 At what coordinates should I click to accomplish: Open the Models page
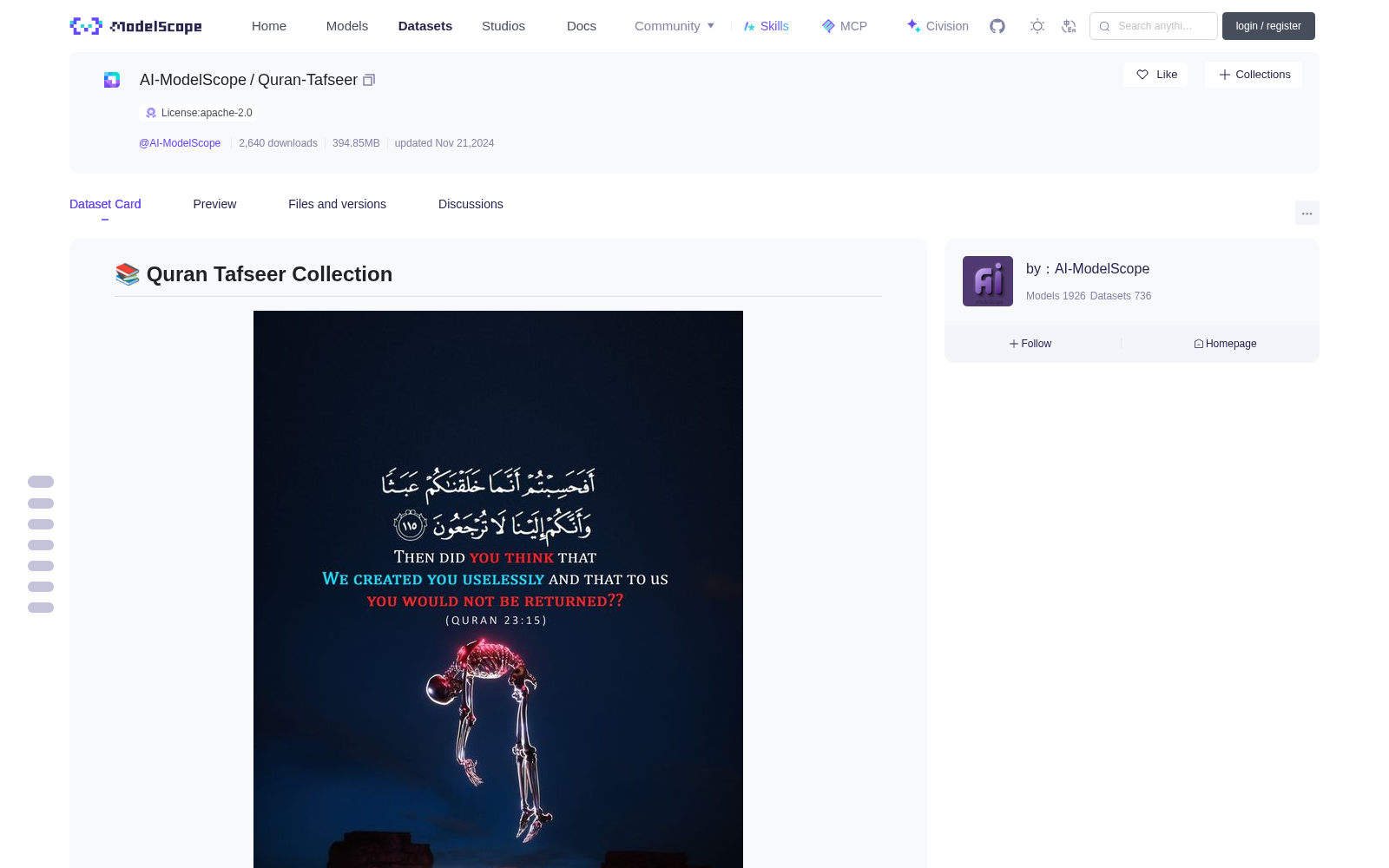pos(347,26)
